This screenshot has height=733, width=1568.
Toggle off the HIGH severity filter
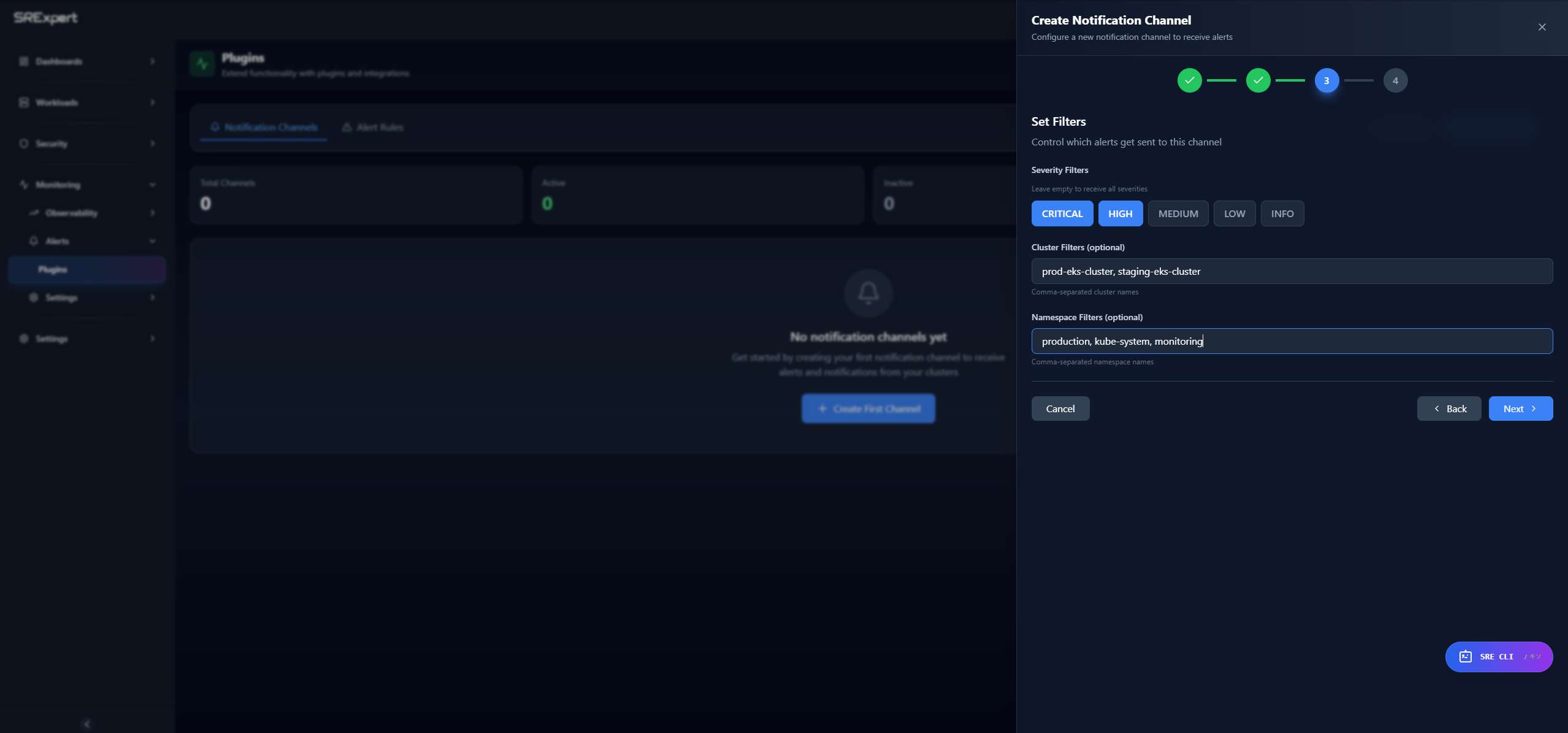(1120, 213)
